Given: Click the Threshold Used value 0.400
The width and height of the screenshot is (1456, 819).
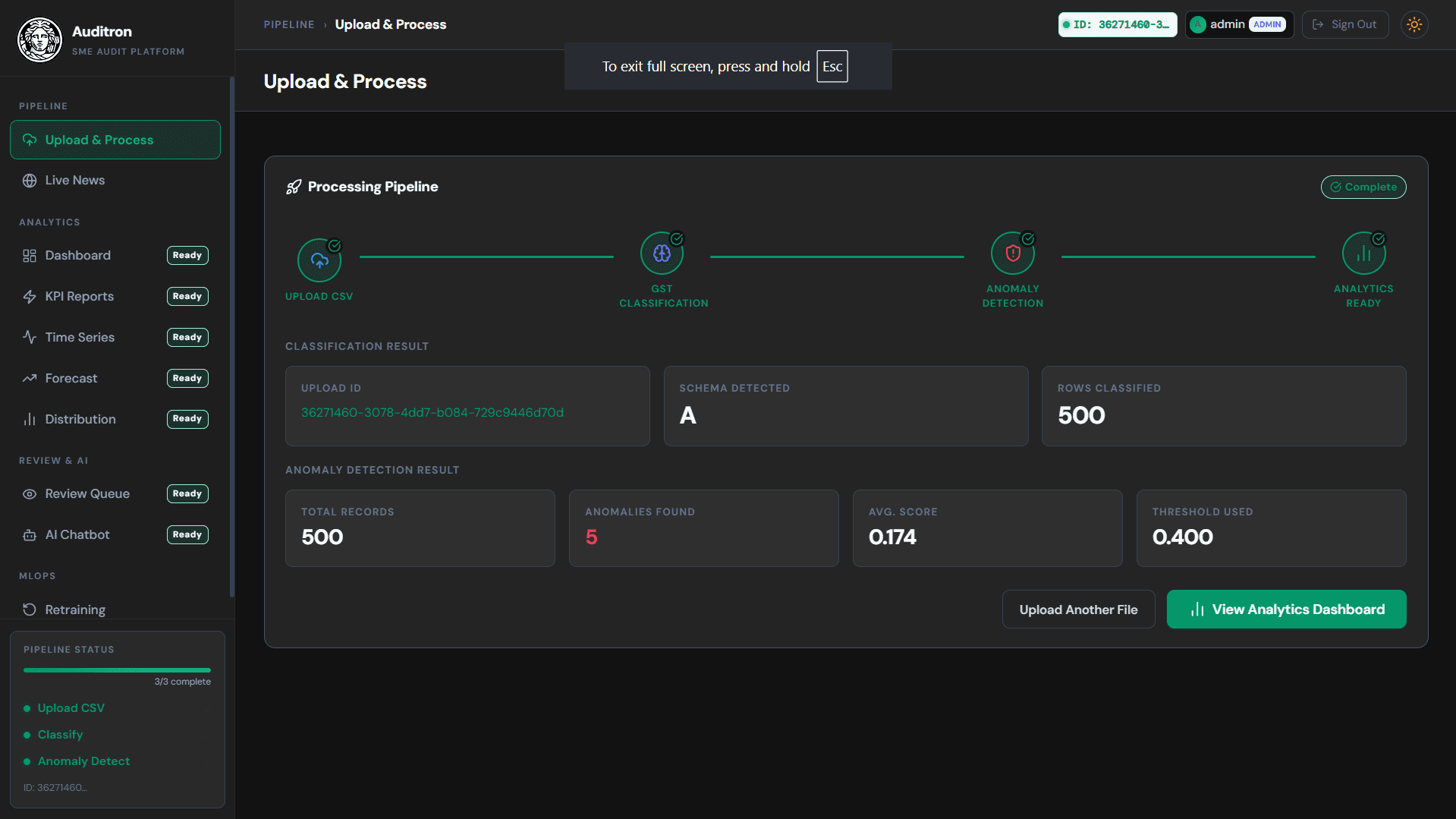Looking at the screenshot, I should pyautogui.click(x=1182, y=537).
